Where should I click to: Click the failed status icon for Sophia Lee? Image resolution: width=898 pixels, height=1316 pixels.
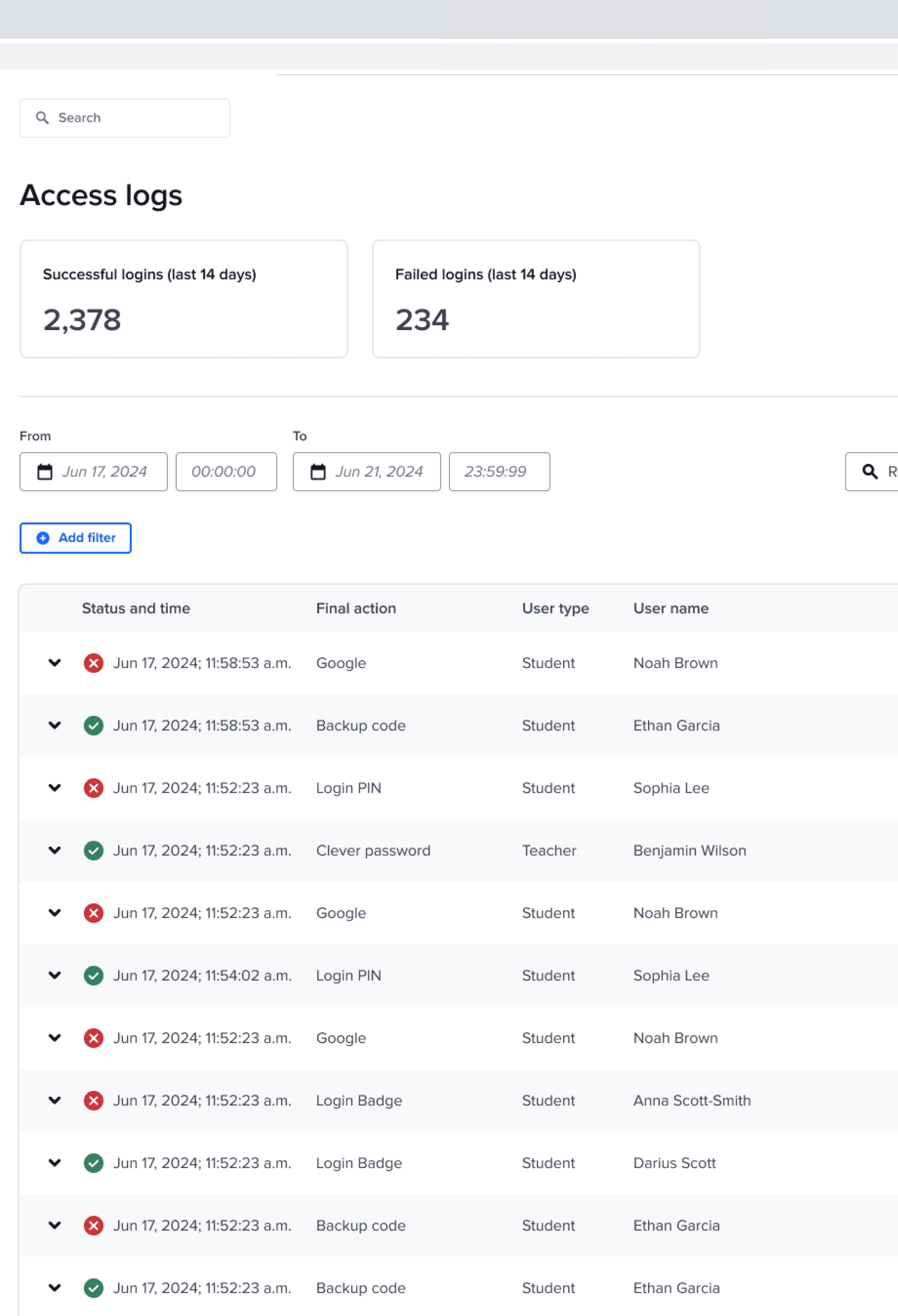click(93, 788)
